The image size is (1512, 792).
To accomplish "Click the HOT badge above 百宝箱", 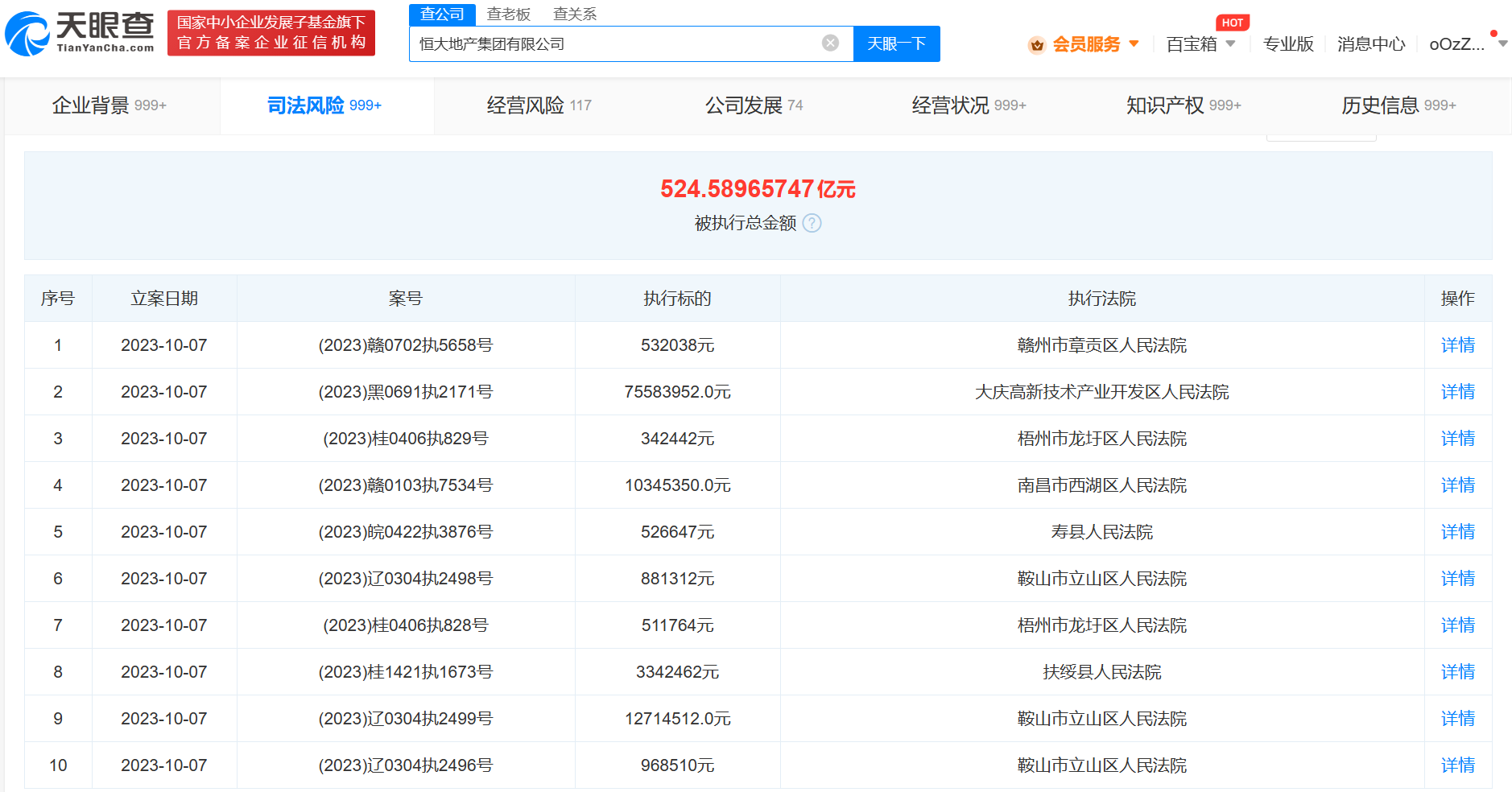I will [x=1232, y=23].
